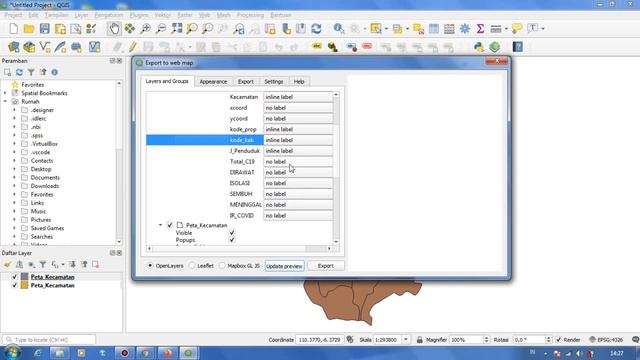Collapse the Rumah folder in browser

pyautogui.click(x=5, y=102)
